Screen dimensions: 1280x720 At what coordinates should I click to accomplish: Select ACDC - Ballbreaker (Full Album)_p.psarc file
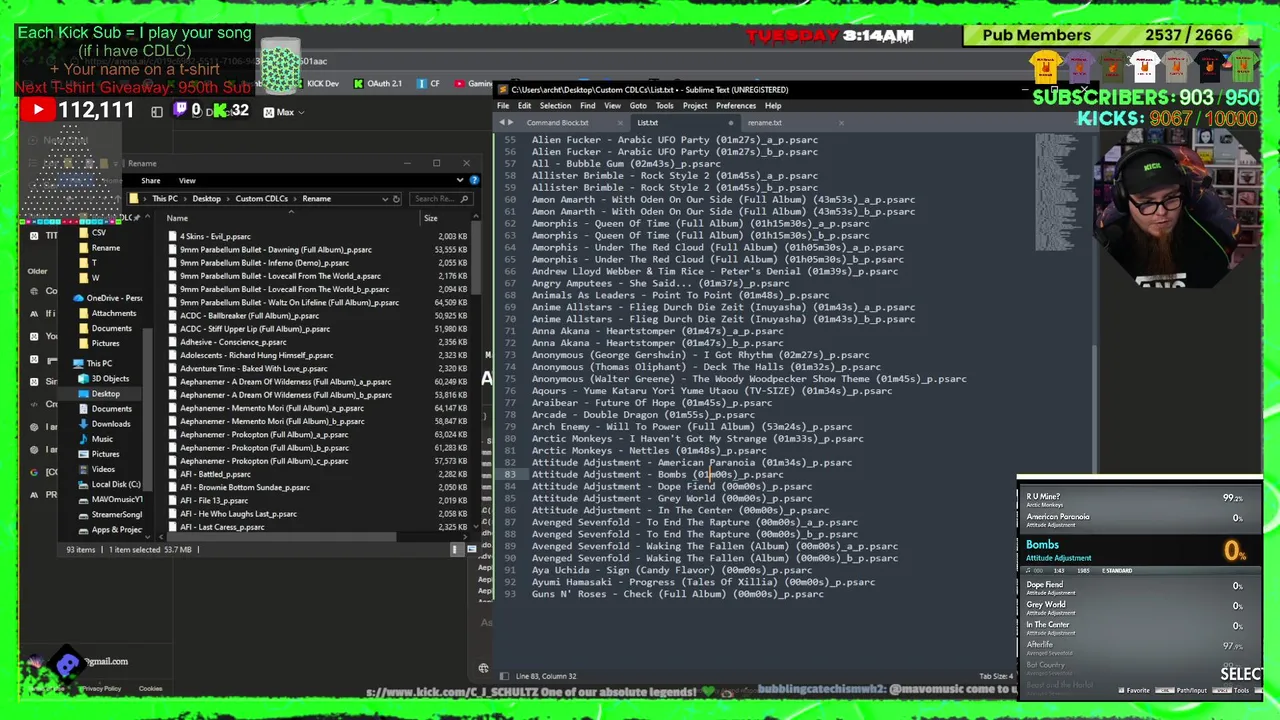pos(249,316)
